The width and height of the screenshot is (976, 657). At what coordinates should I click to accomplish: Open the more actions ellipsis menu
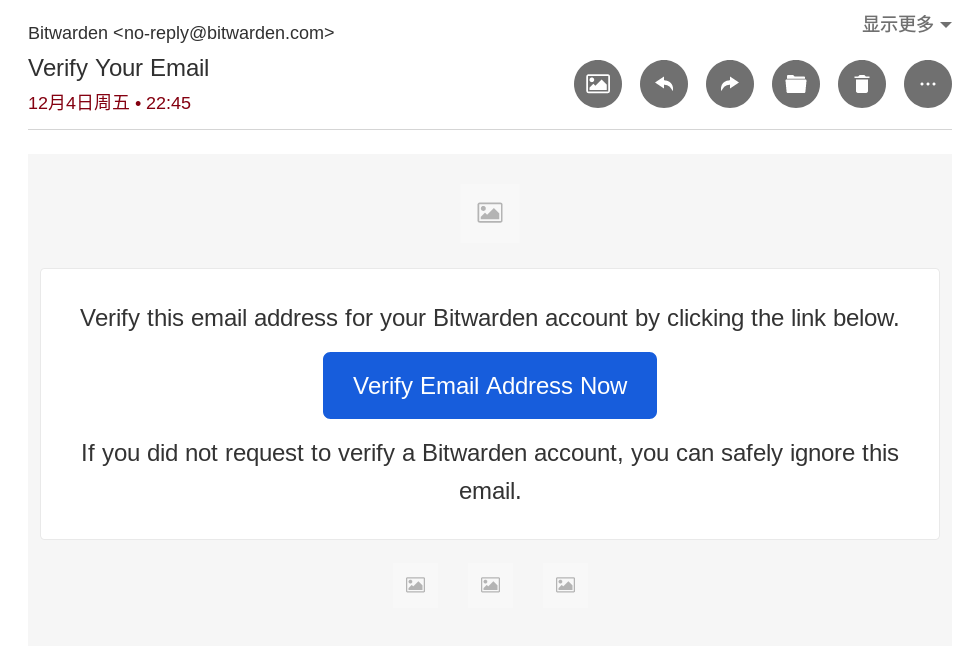pyautogui.click(x=928, y=84)
